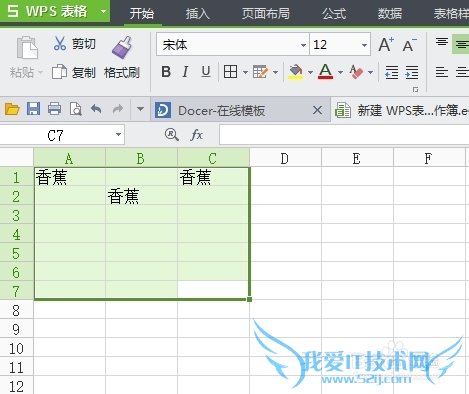Click the formula bar zoom/search icon
The width and height of the screenshot is (469, 394).
pos(172,135)
